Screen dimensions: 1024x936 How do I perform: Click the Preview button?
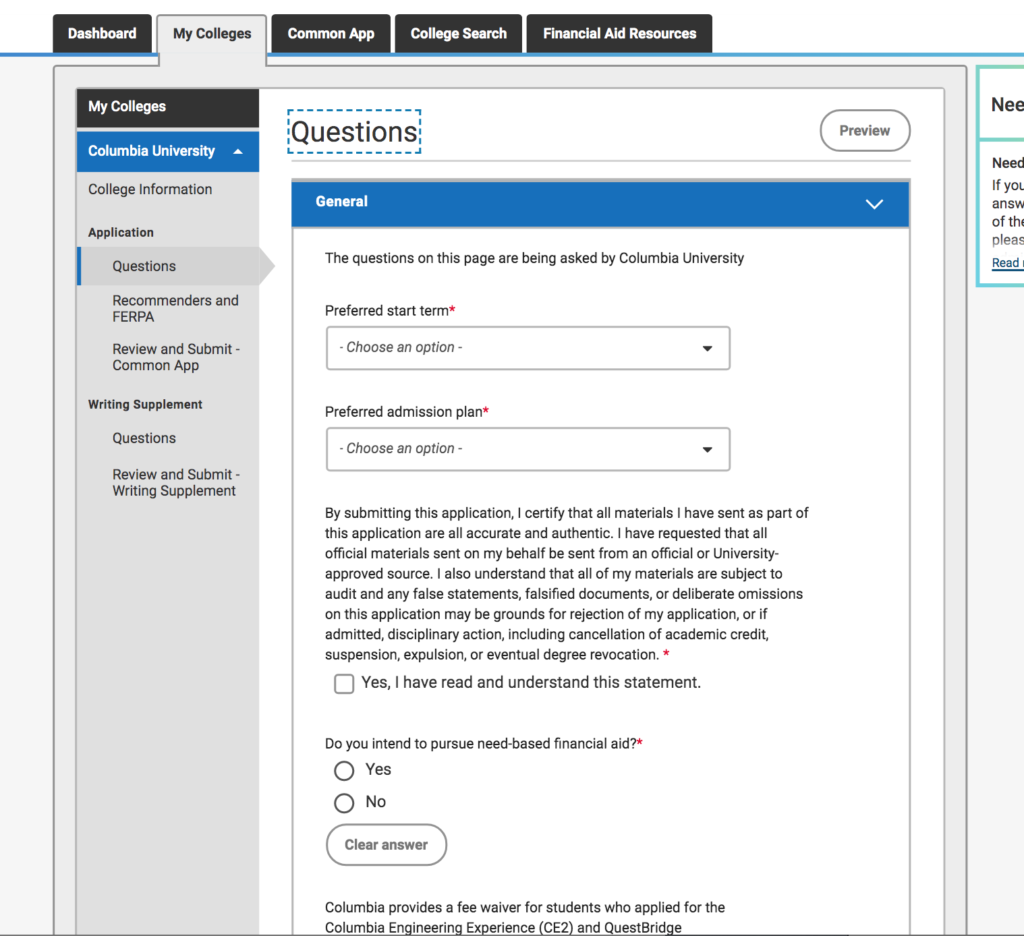coord(865,131)
